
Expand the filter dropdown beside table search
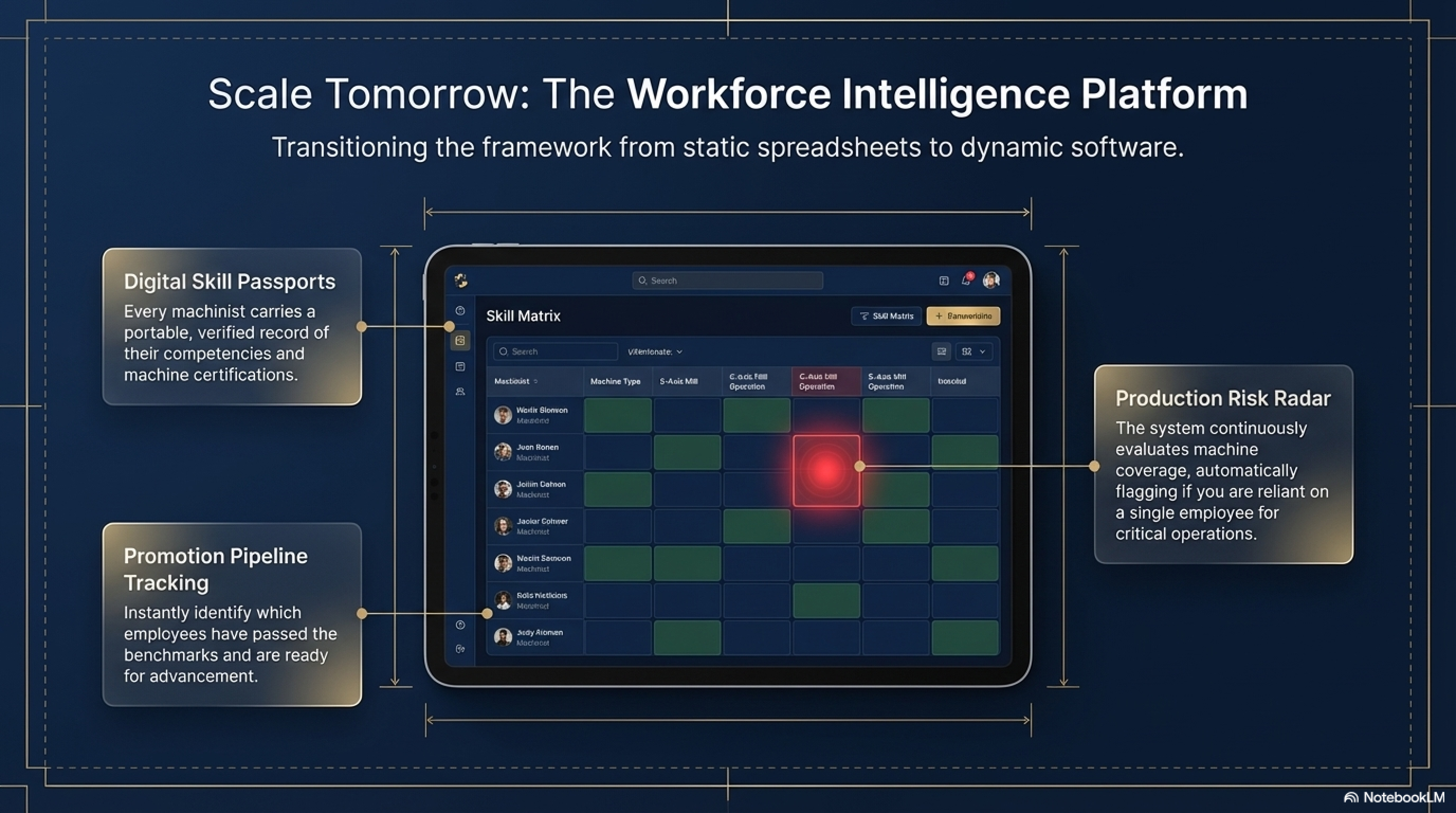pos(654,351)
